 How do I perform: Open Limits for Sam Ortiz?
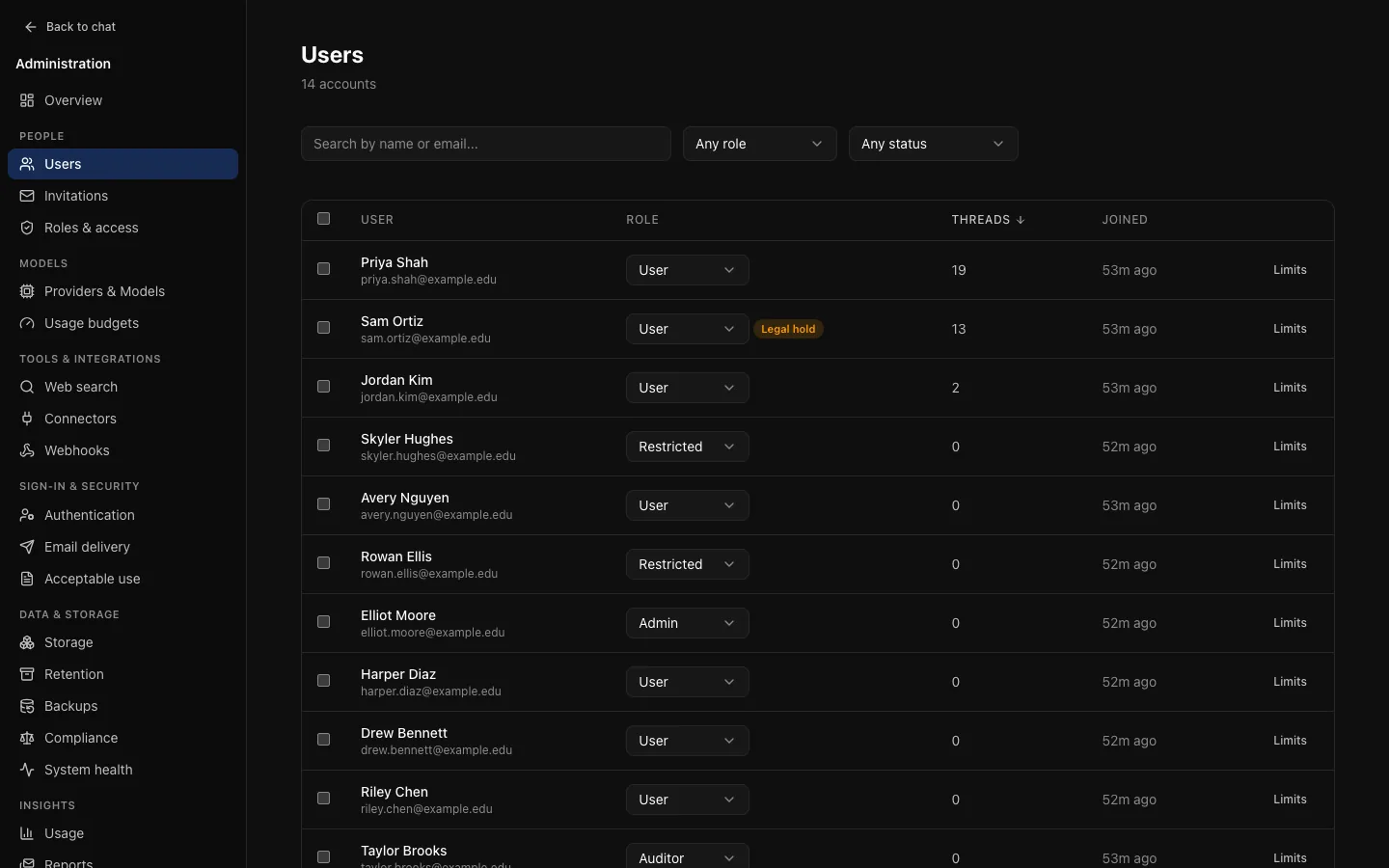(1290, 329)
